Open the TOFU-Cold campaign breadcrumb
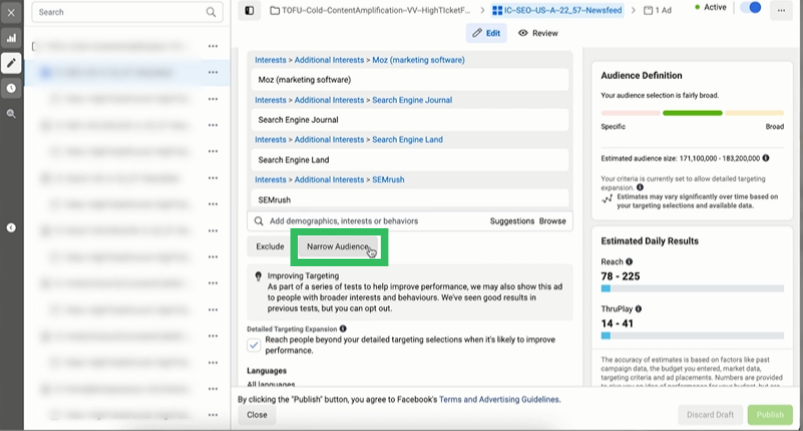This screenshot has height=431, width=803. coord(370,10)
